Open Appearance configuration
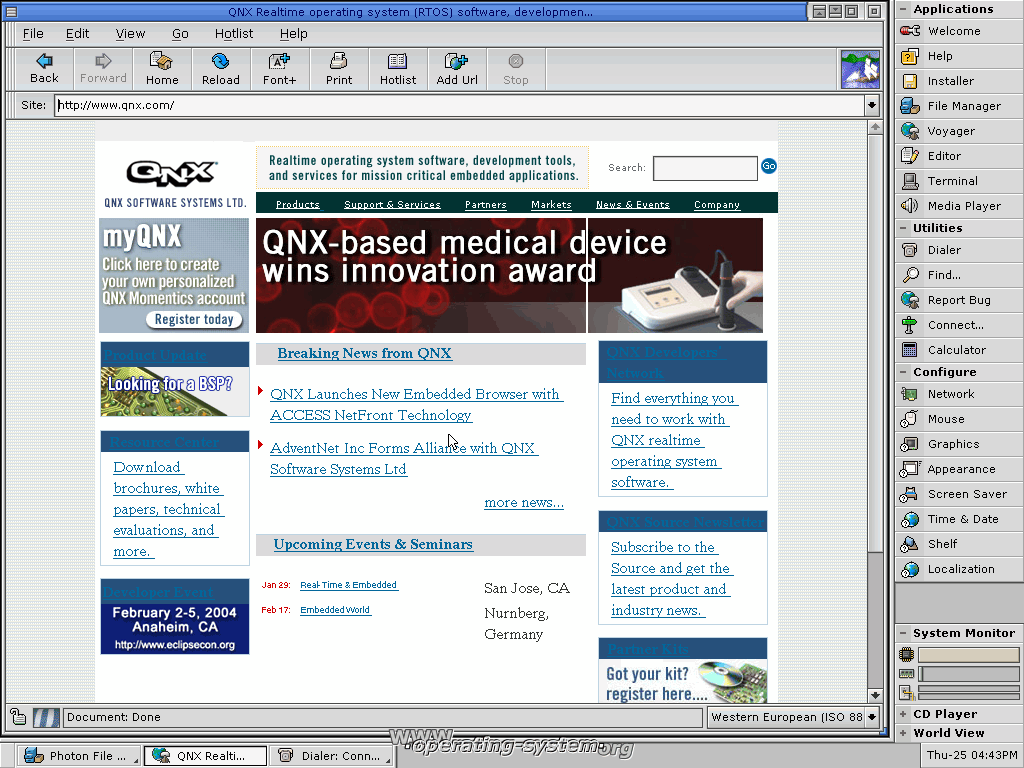The height and width of the screenshot is (768, 1024). point(959,469)
